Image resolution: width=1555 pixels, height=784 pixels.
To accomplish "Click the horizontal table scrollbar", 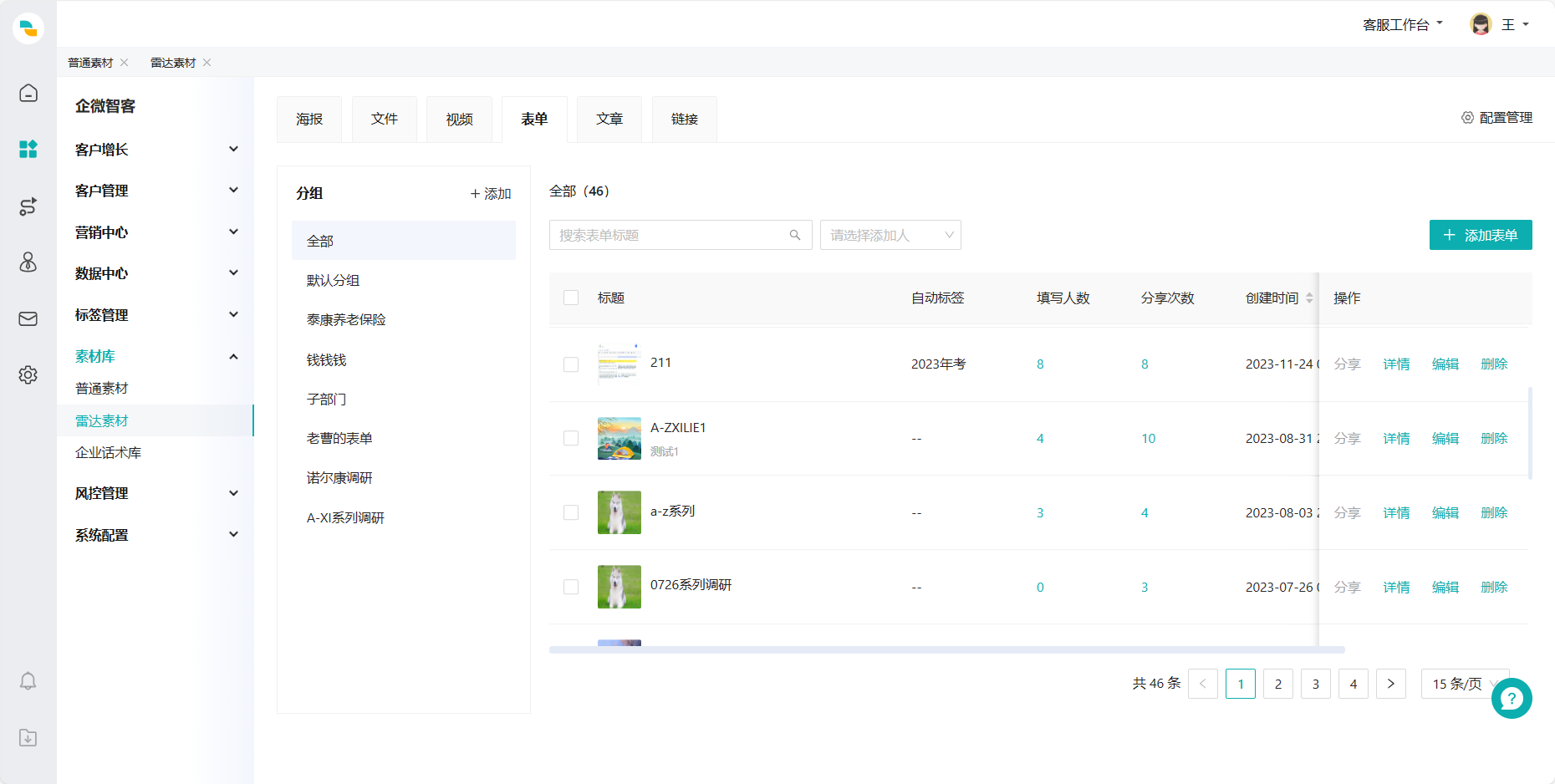I will click(x=947, y=649).
